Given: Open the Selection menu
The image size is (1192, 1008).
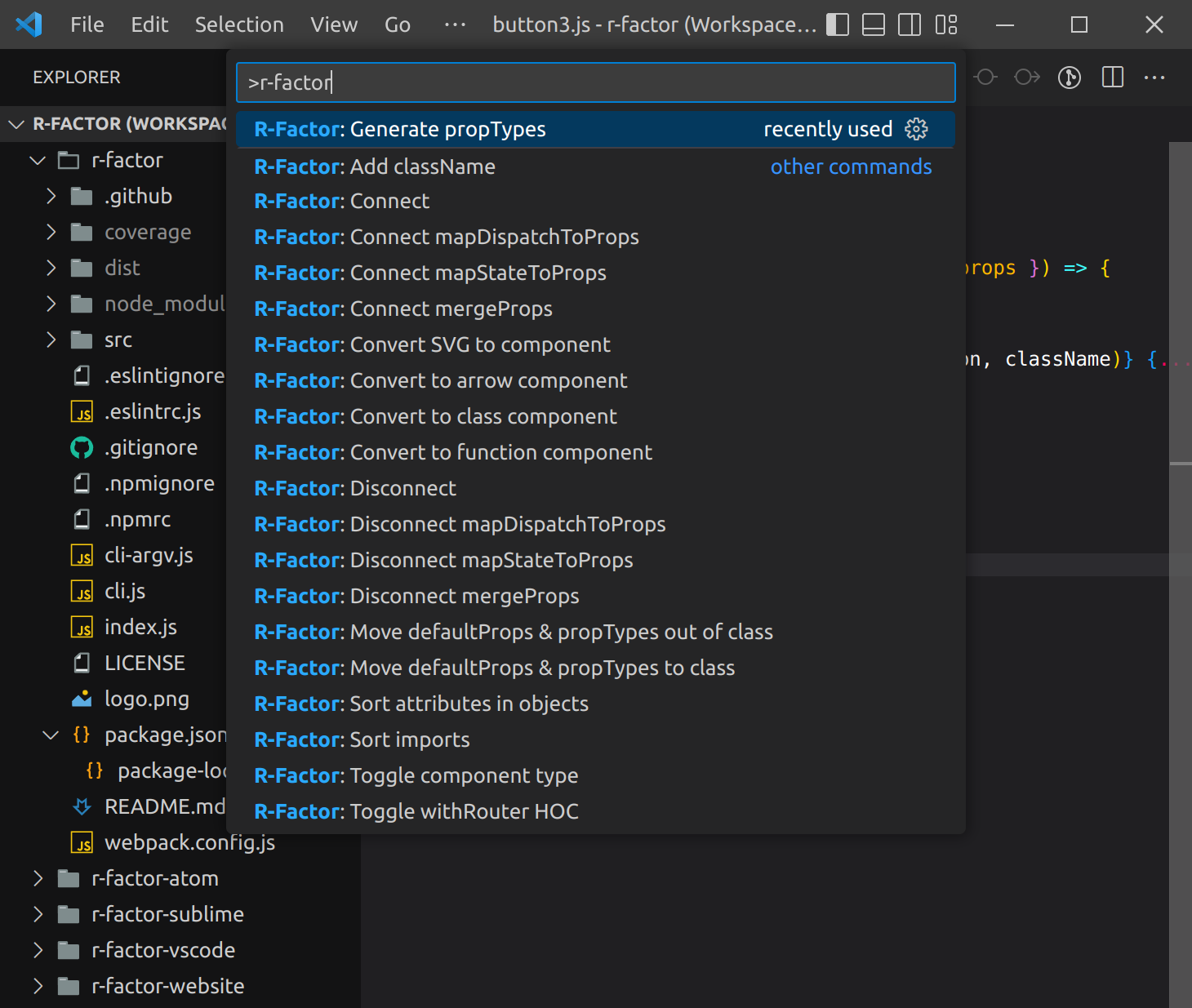Looking at the screenshot, I should click(x=239, y=24).
